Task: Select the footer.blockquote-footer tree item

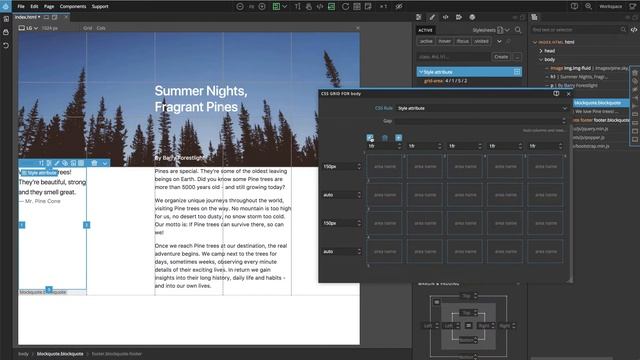Action: [x=602, y=120]
